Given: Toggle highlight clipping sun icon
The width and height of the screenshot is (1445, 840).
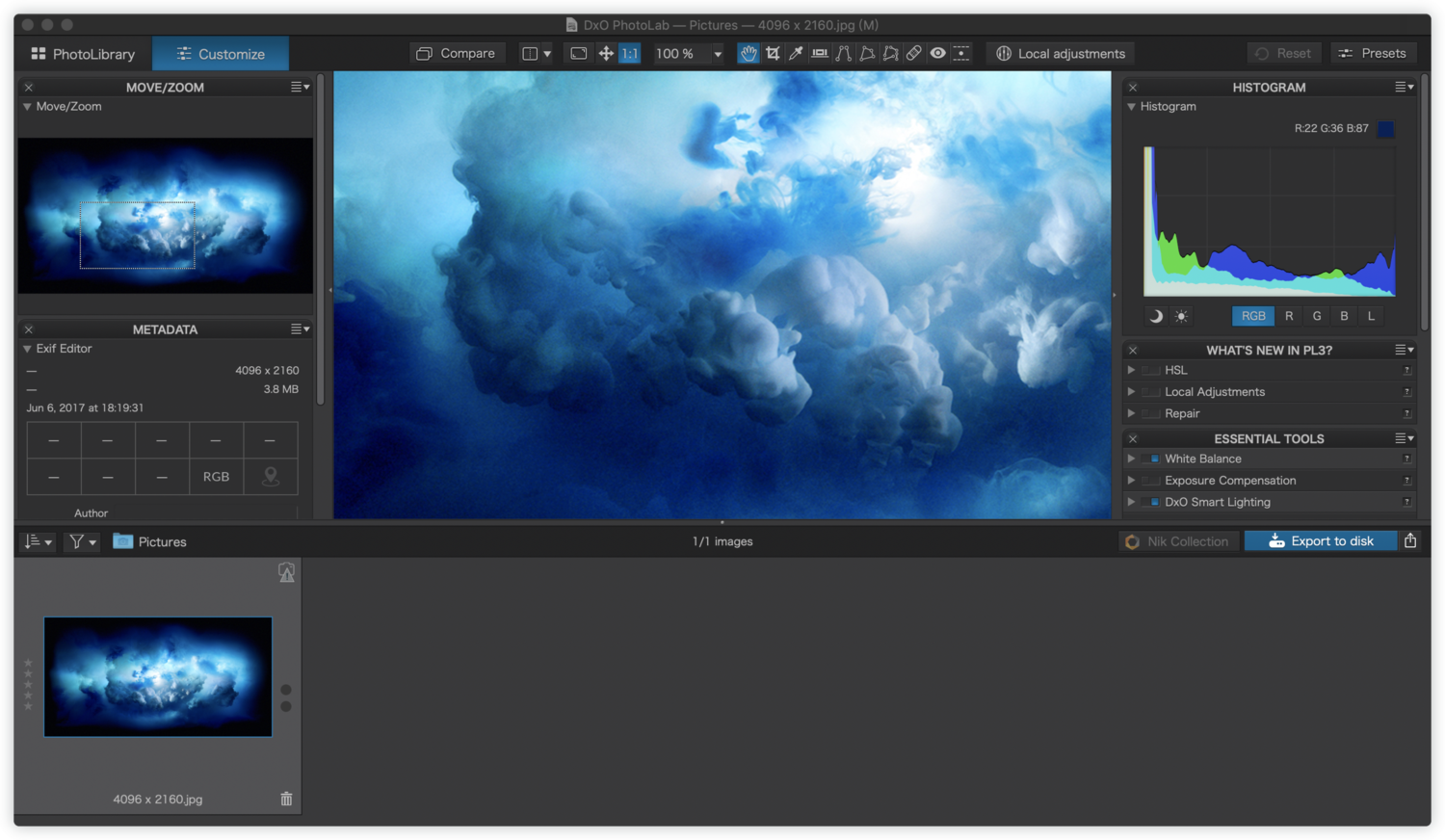Looking at the screenshot, I should tap(1181, 316).
